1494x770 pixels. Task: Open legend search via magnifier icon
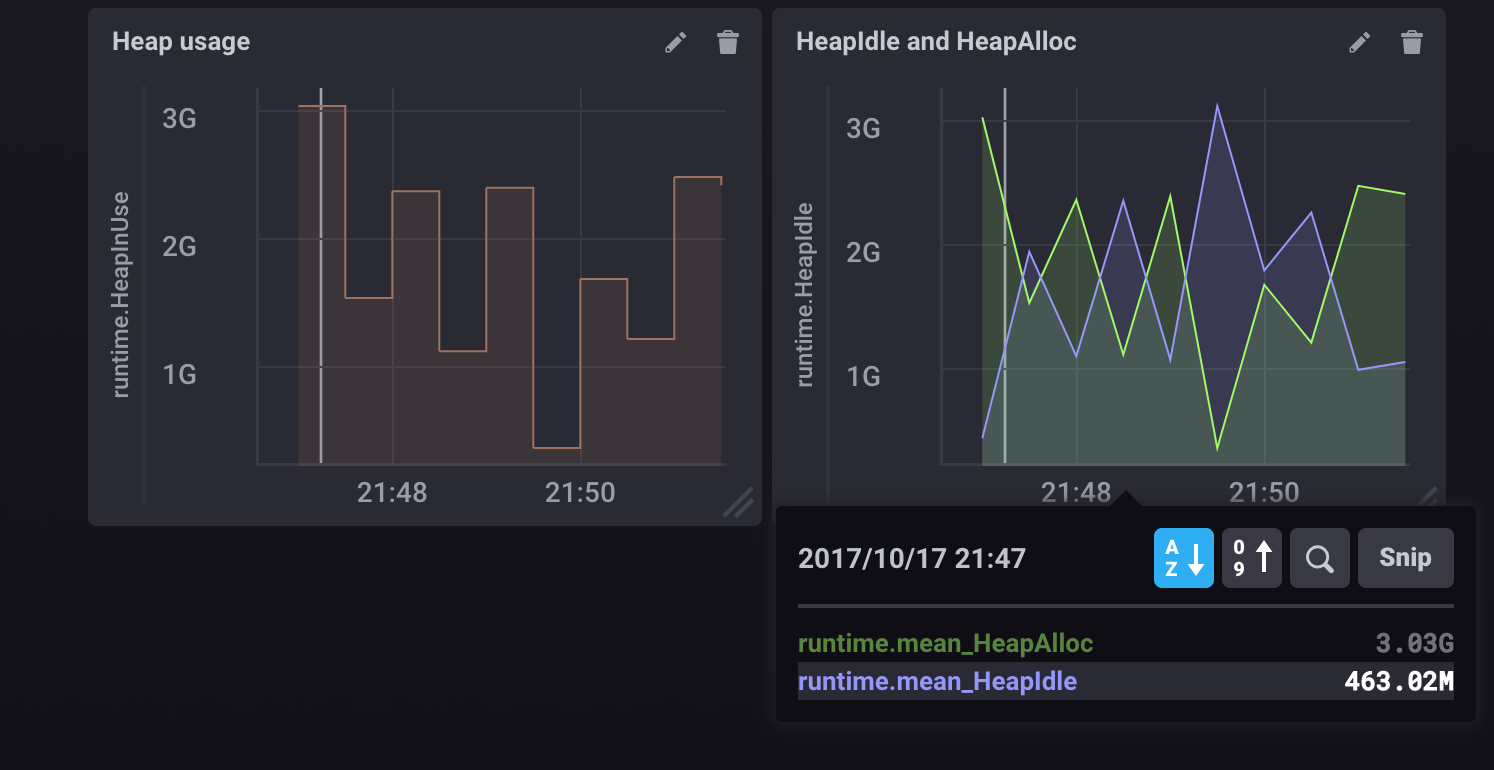[x=1319, y=558]
